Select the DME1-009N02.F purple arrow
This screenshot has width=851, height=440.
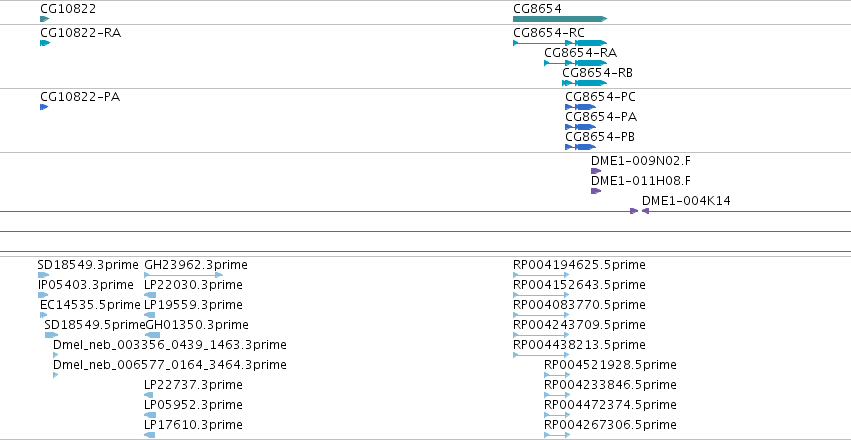coord(596,171)
